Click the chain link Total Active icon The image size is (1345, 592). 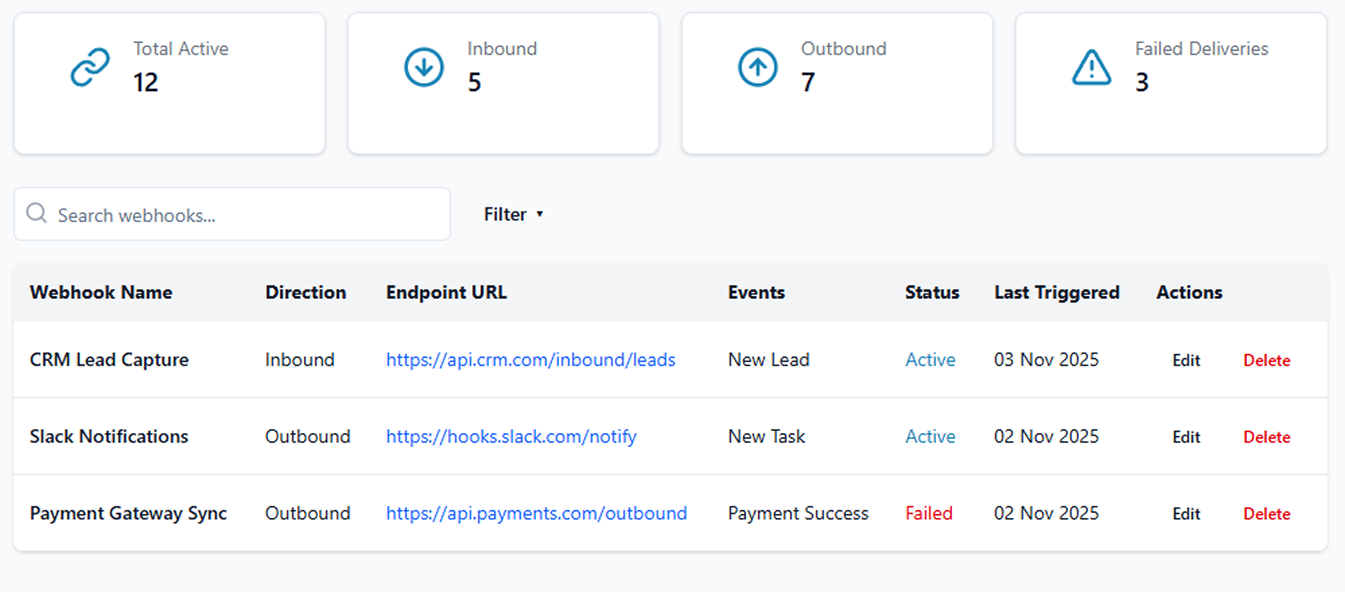click(90, 68)
